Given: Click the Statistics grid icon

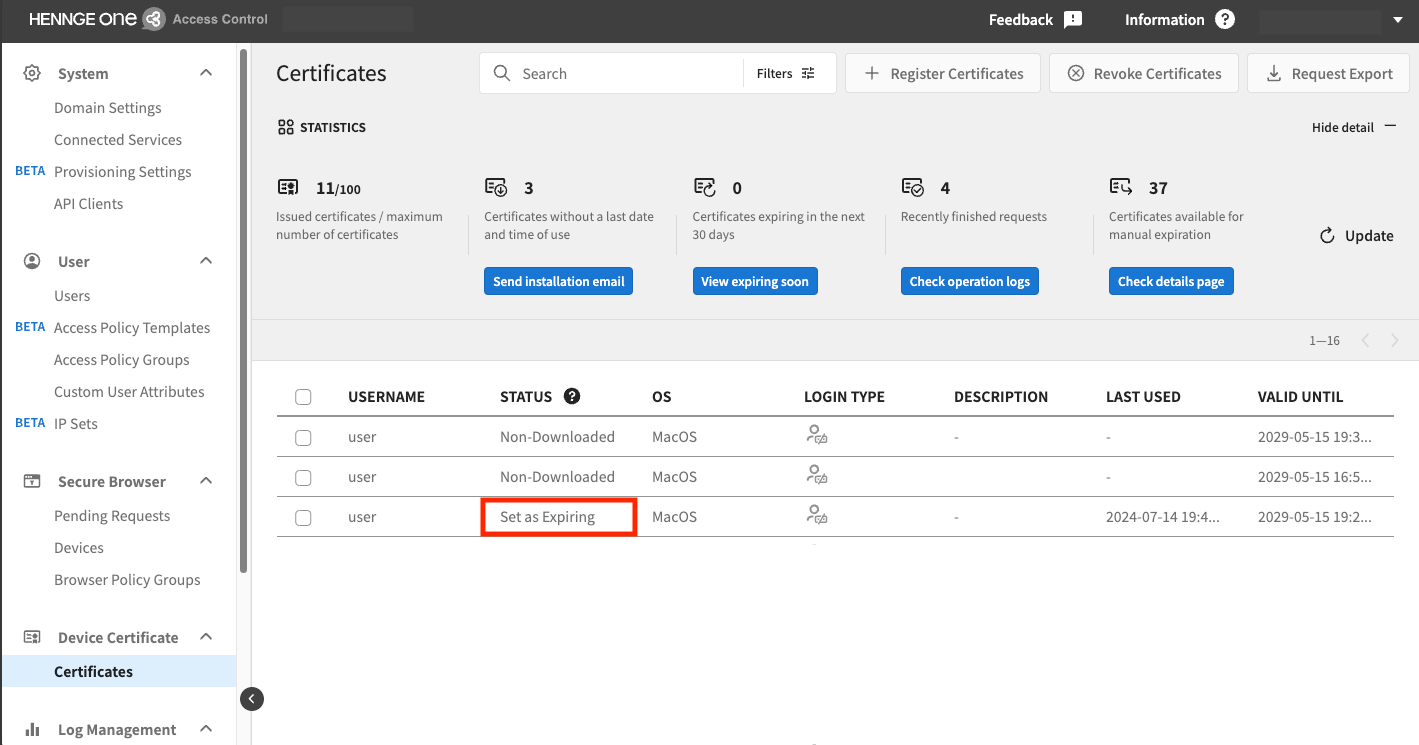Looking at the screenshot, I should coord(285,127).
